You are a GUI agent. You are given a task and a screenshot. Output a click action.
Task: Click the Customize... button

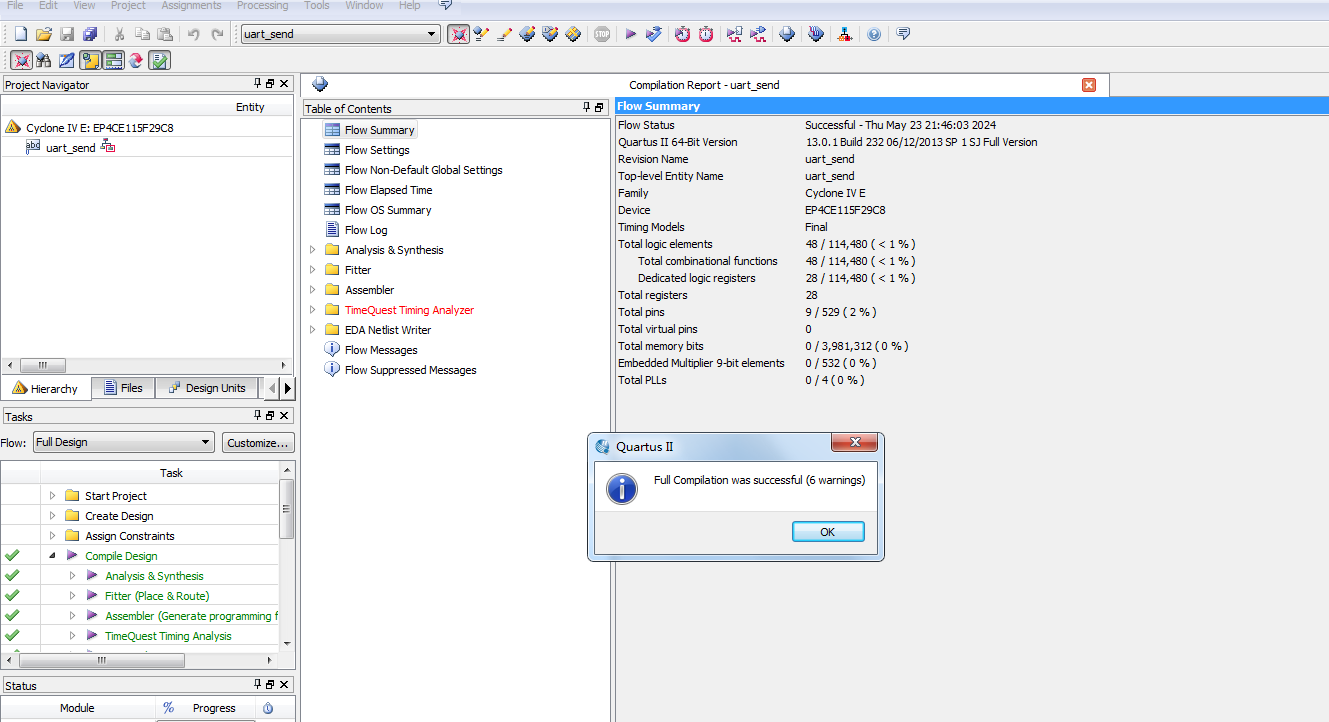pyautogui.click(x=258, y=442)
